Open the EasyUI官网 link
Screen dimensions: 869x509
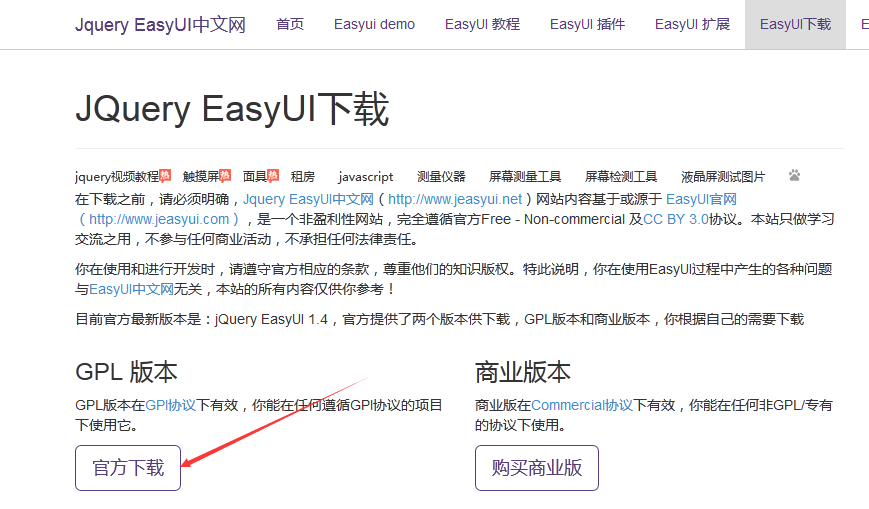[x=701, y=199]
